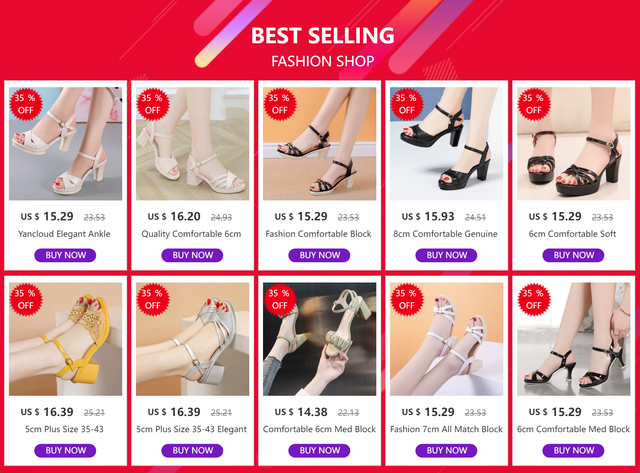640x473 pixels.
Task: Click the 35% OFF badge on yellow sandal
Action: pyautogui.click(x=26, y=300)
